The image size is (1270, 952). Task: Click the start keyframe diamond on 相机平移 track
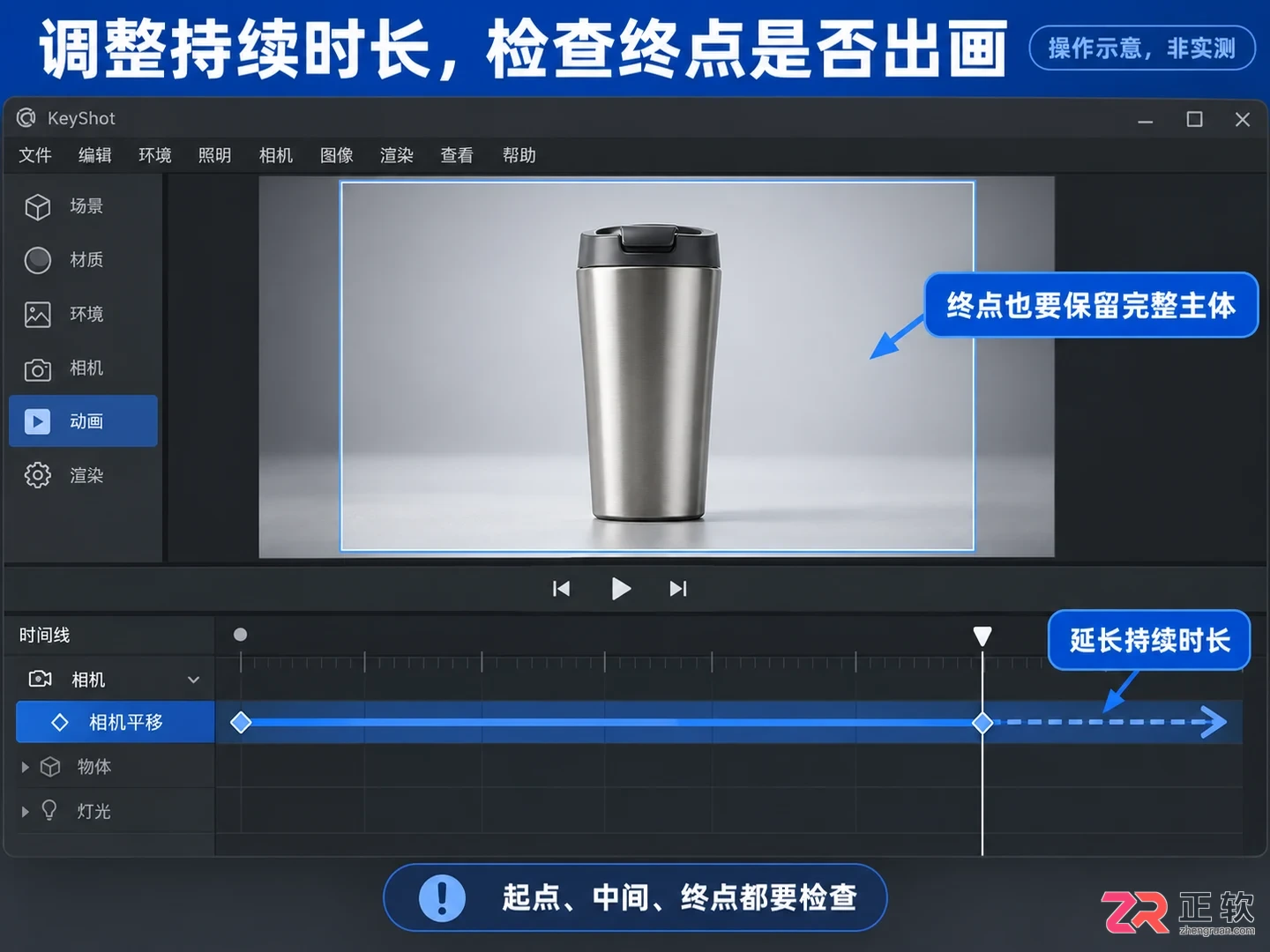(x=241, y=723)
